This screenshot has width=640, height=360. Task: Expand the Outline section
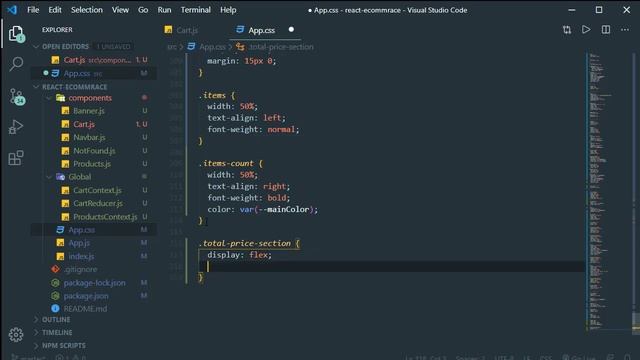pyautogui.click(x=56, y=320)
